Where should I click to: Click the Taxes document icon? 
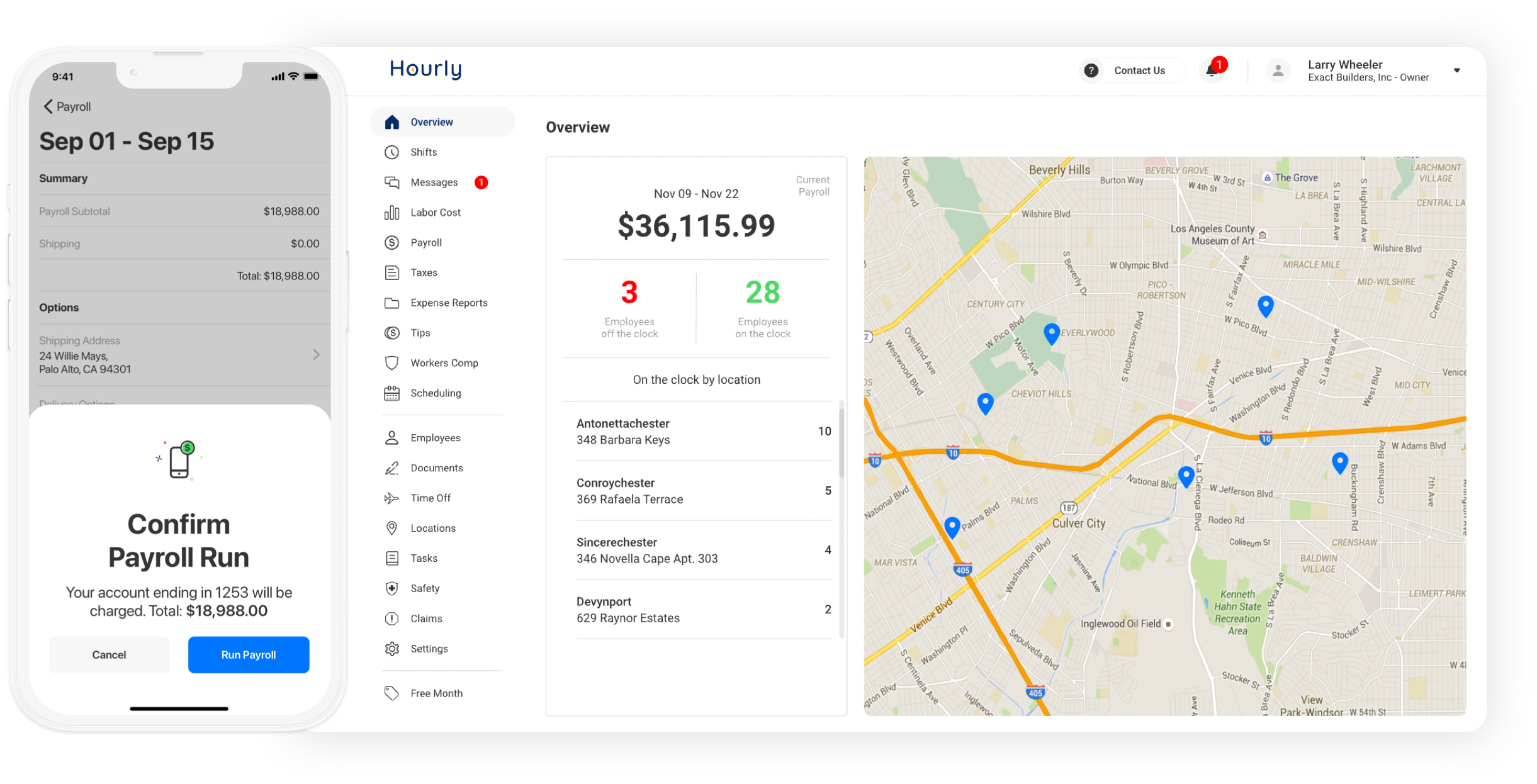click(x=391, y=272)
